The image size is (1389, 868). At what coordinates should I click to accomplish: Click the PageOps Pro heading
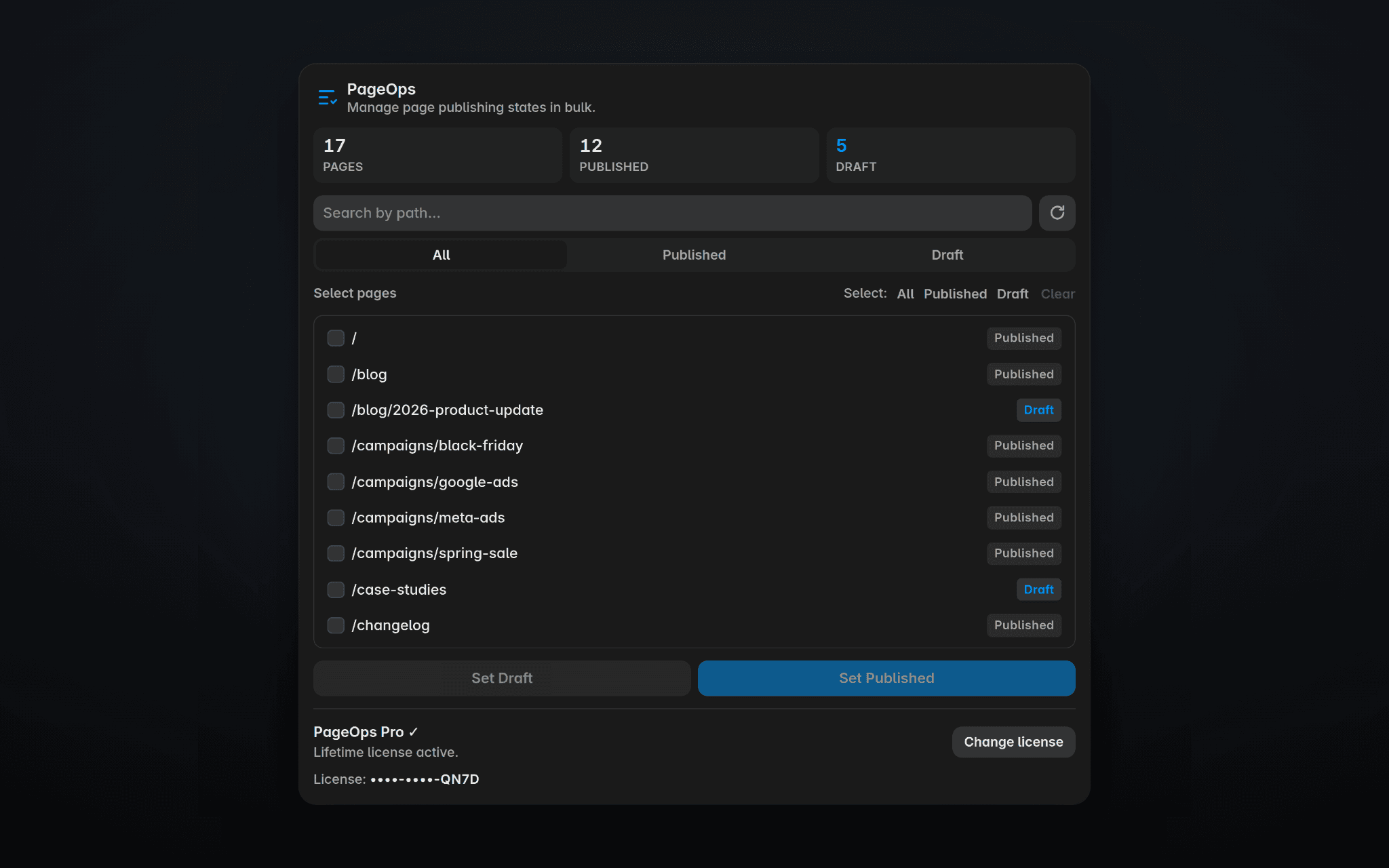pos(366,732)
